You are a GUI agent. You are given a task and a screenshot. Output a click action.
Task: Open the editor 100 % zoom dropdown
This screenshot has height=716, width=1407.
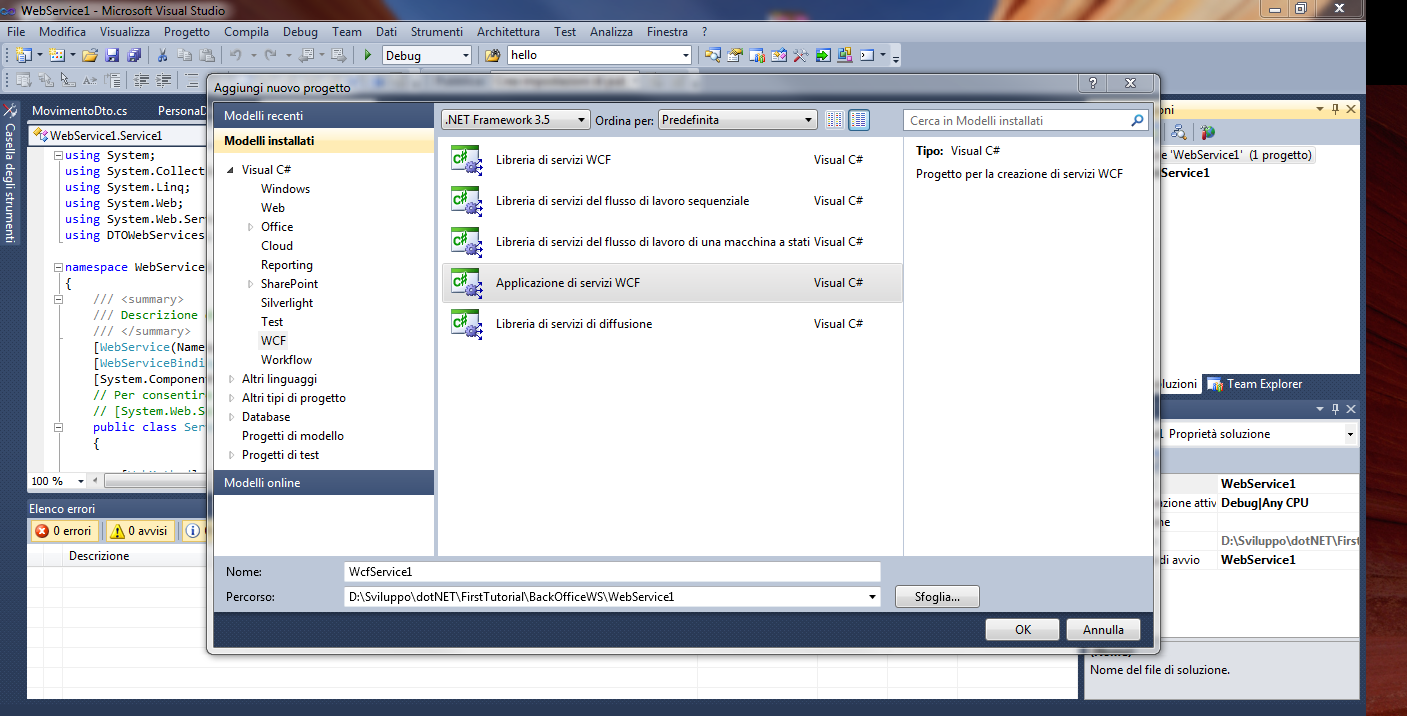(x=80, y=481)
